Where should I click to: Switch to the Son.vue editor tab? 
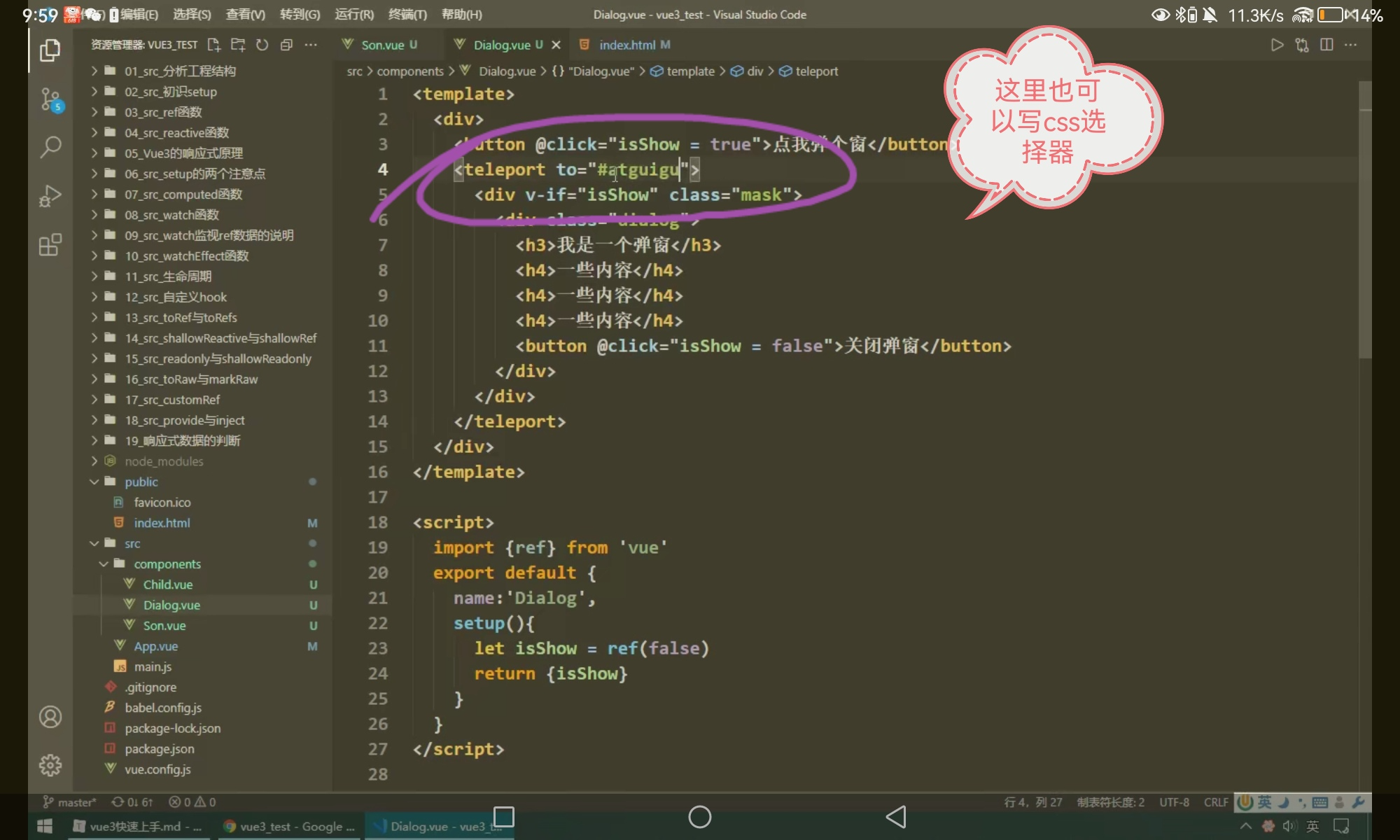coord(382,45)
